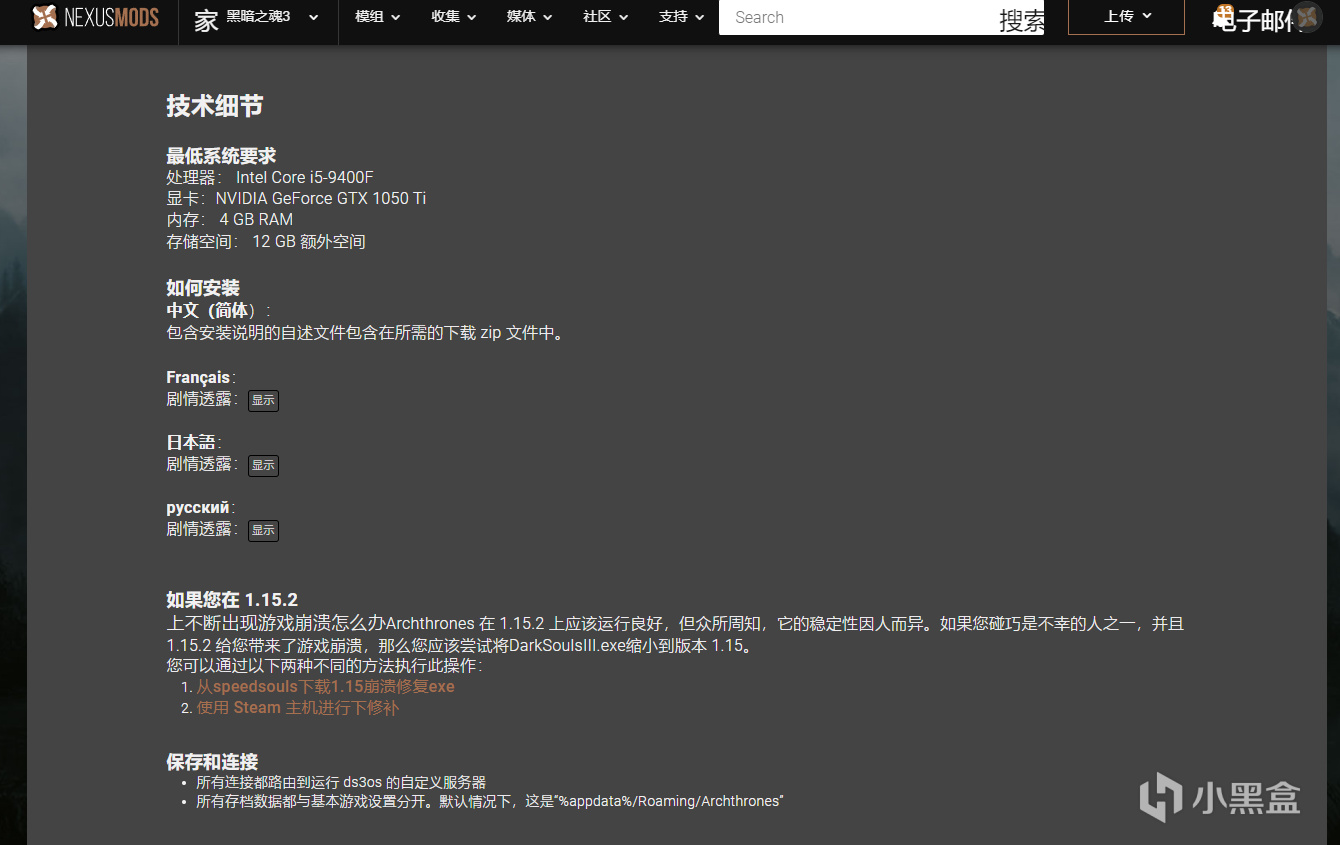Open the 模组 menu
Screen dimensions: 1340x845
(x=377, y=17)
